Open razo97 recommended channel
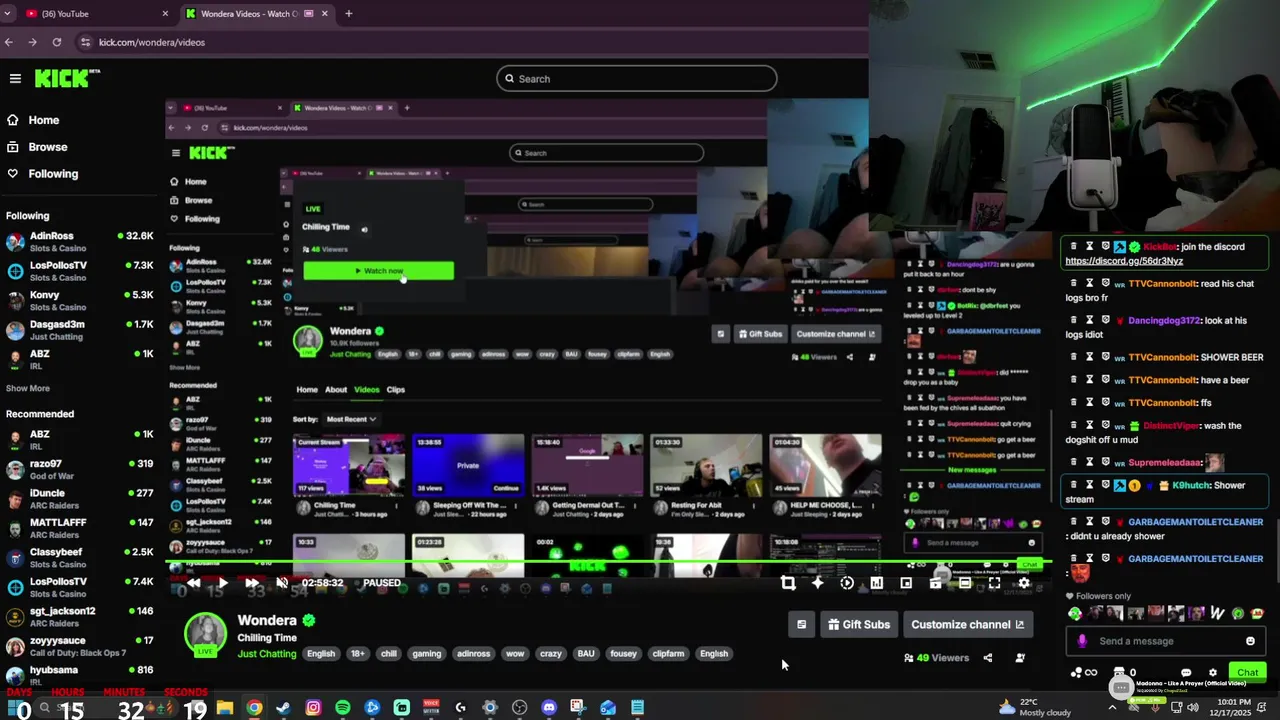 (79, 469)
